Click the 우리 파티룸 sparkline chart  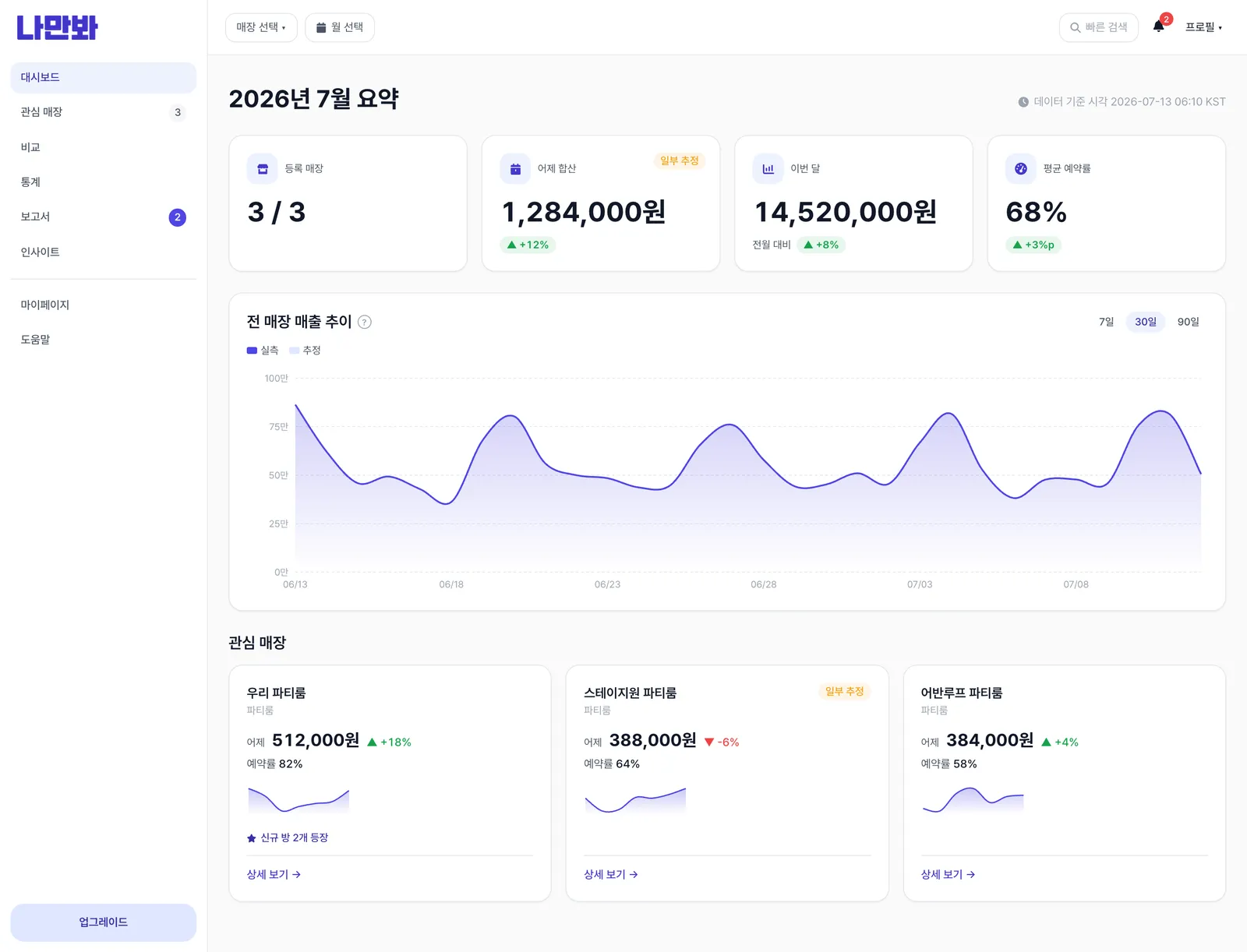coord(299,800)
